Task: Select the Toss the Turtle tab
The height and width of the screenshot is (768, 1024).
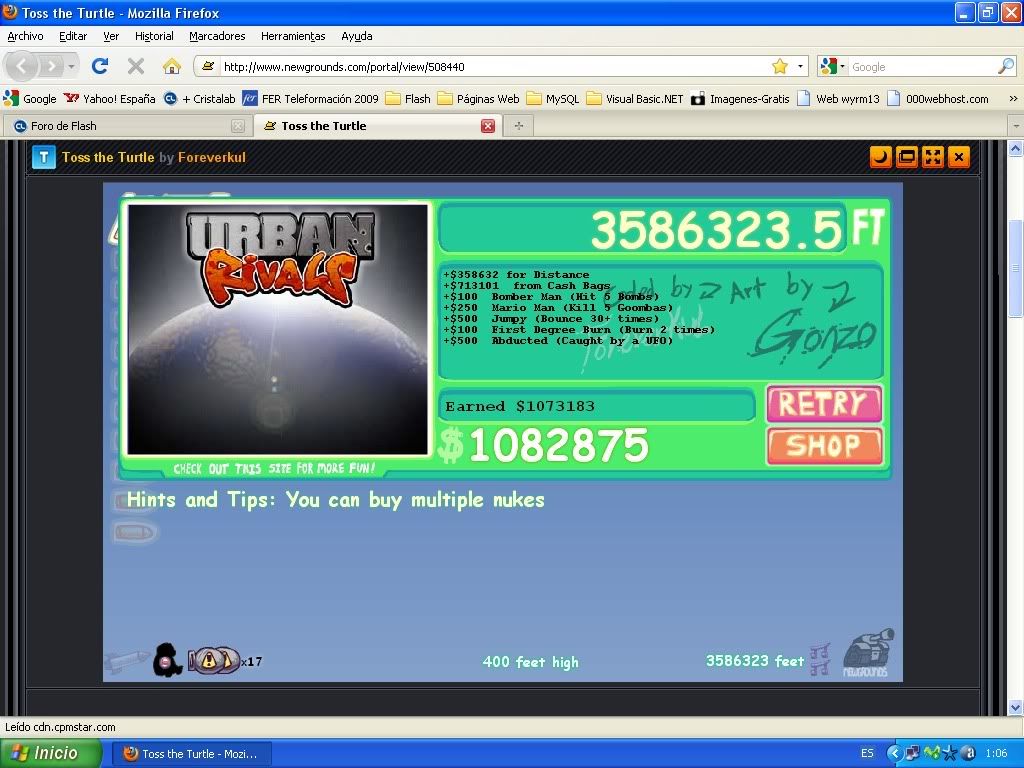Action: pos(378,126)
